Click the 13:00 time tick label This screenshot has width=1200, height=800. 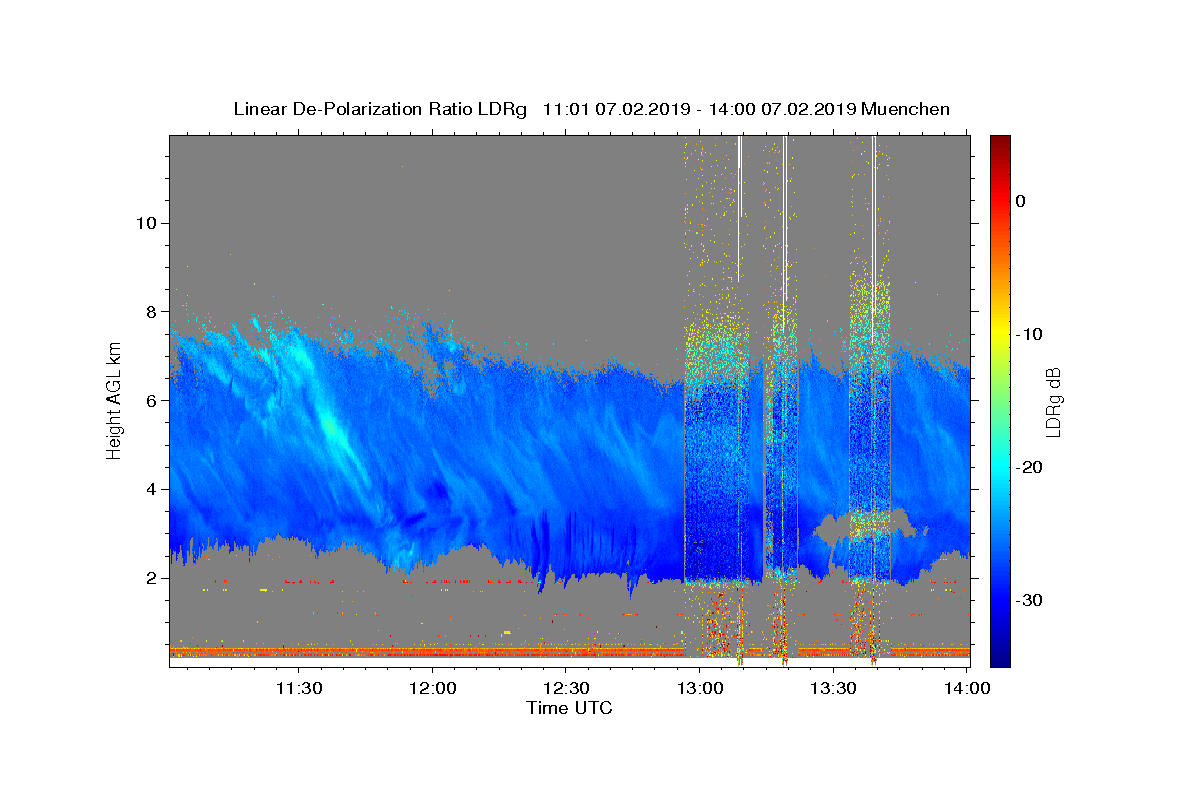click(699, 688)
